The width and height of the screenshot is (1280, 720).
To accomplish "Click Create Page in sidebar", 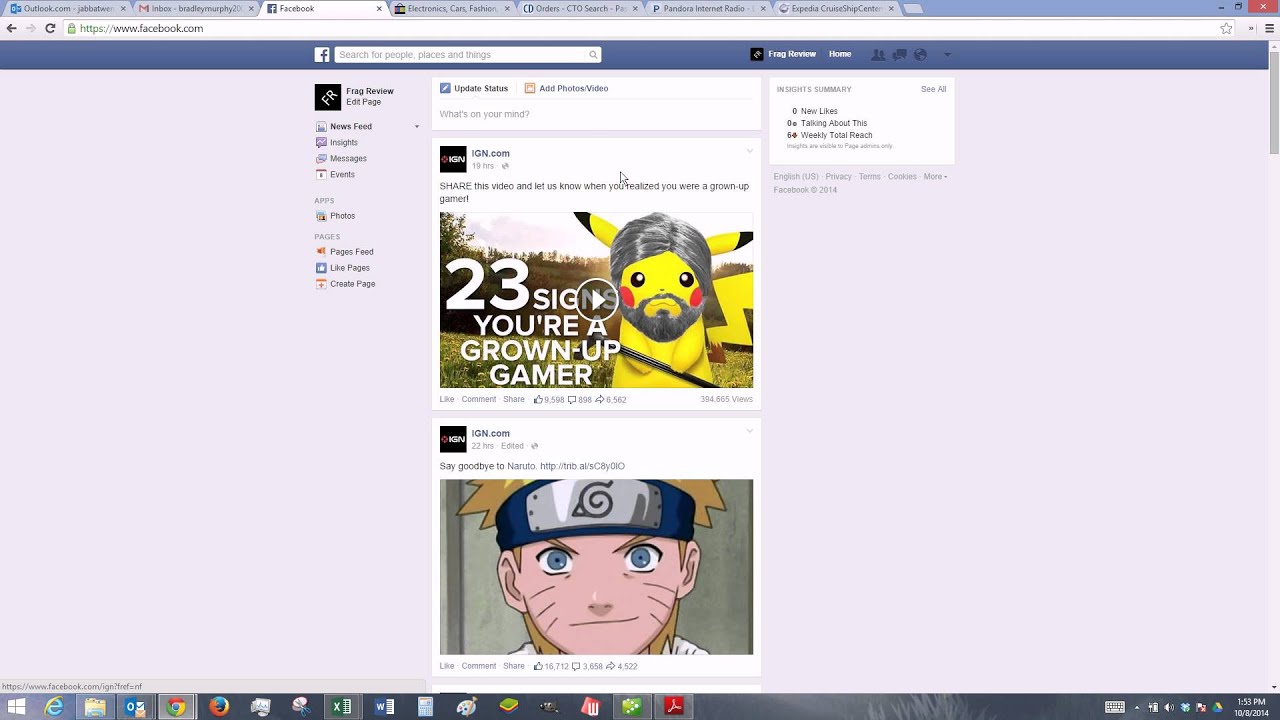I will pos(353,284).
